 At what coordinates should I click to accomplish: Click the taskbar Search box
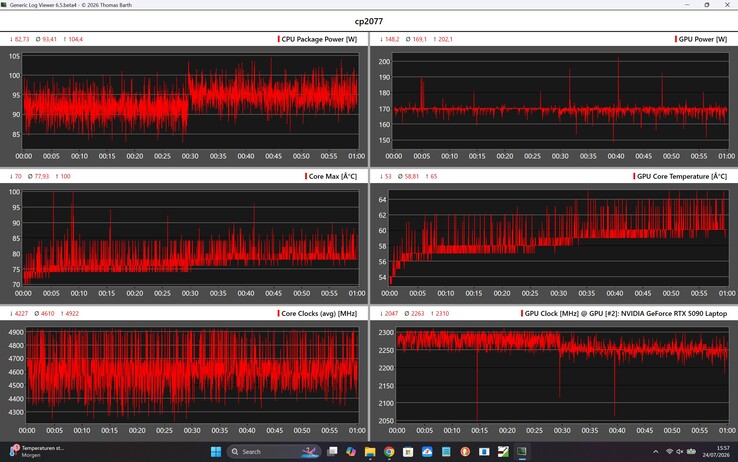(x=273, y=452)
